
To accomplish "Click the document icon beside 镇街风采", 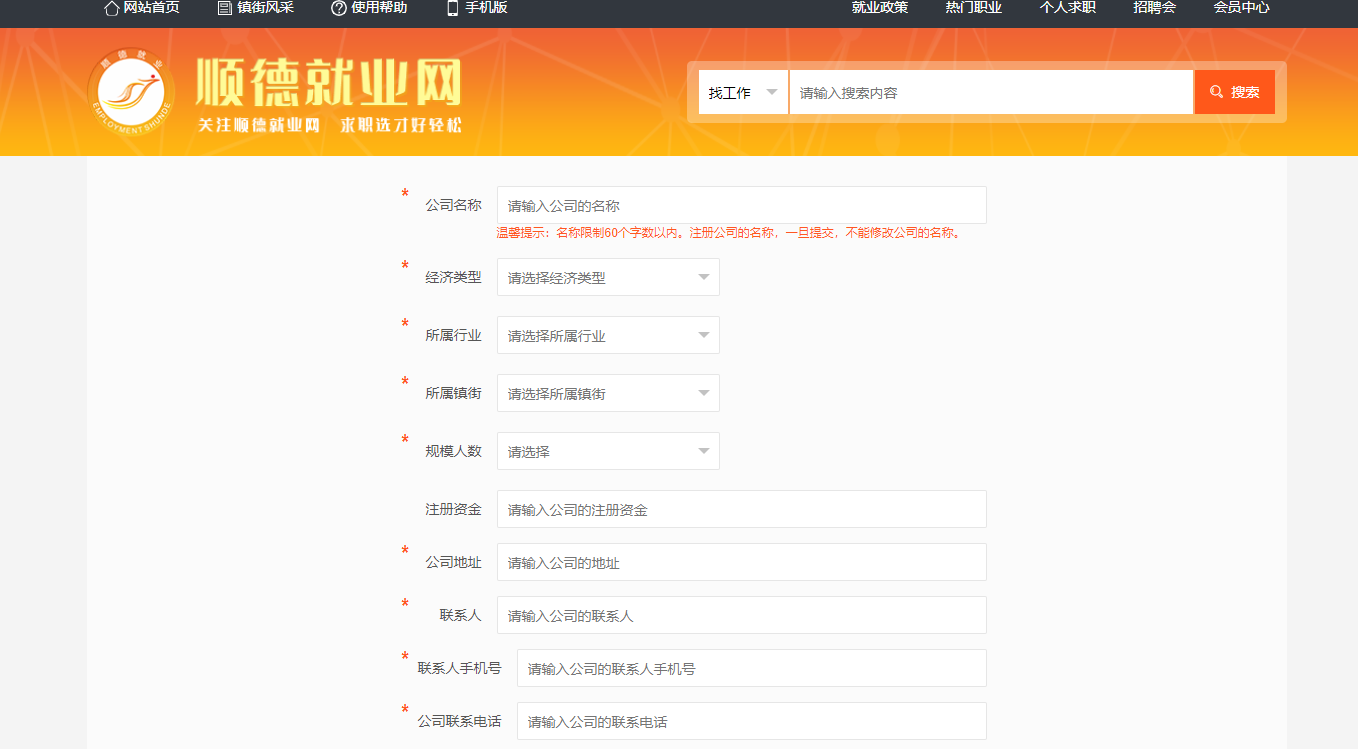I will point(225,8).
